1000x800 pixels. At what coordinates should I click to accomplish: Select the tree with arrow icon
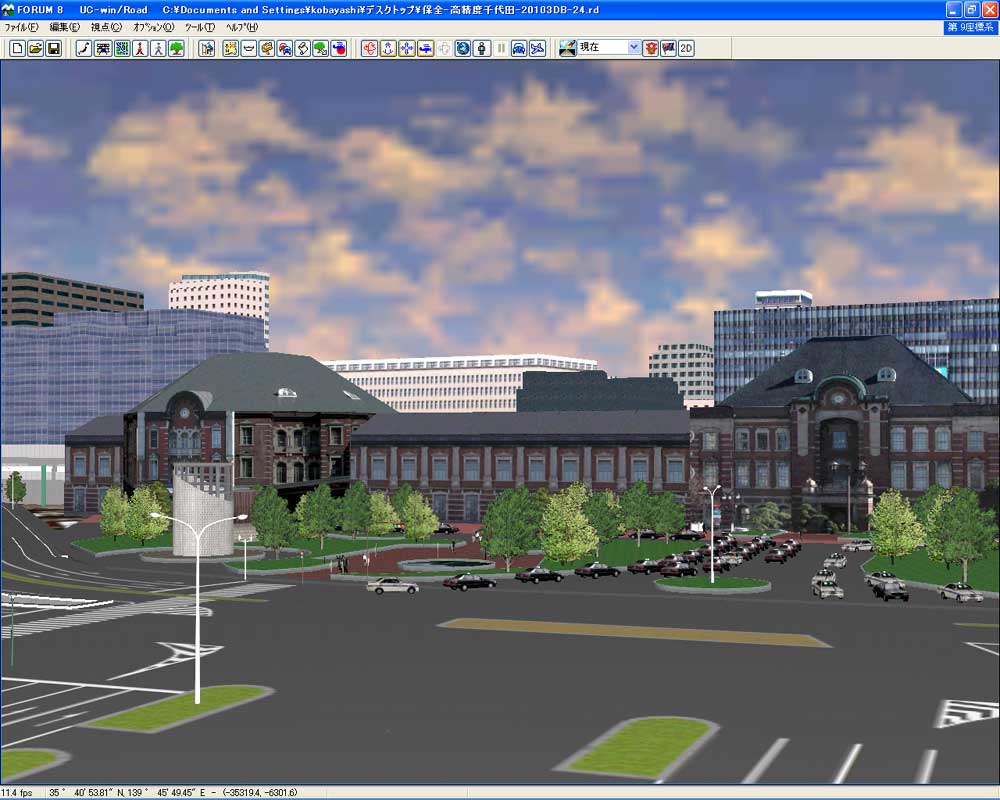[x=321, y=48]
